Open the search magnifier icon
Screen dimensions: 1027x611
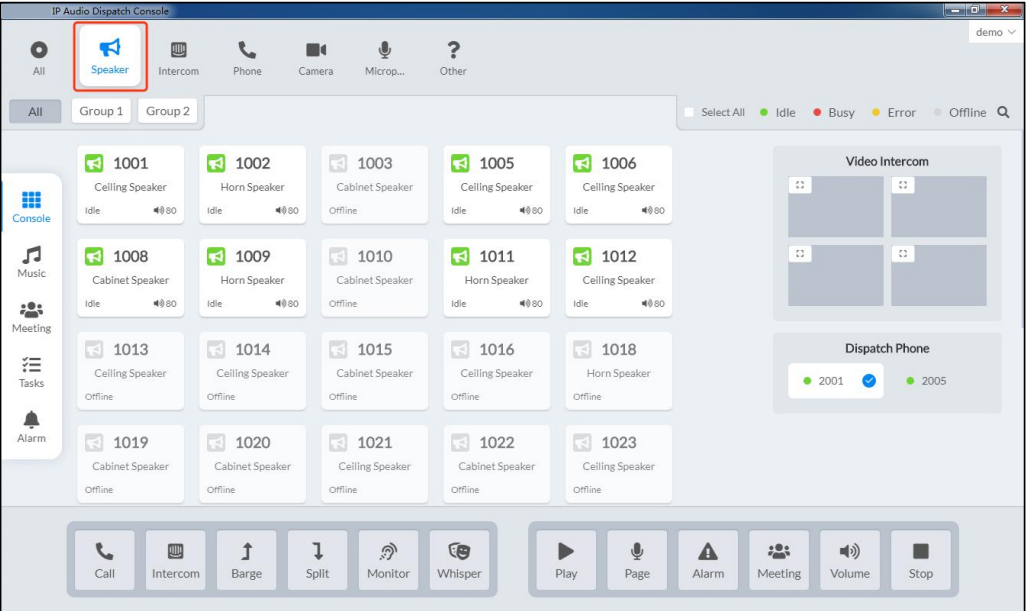point(1003,112)
